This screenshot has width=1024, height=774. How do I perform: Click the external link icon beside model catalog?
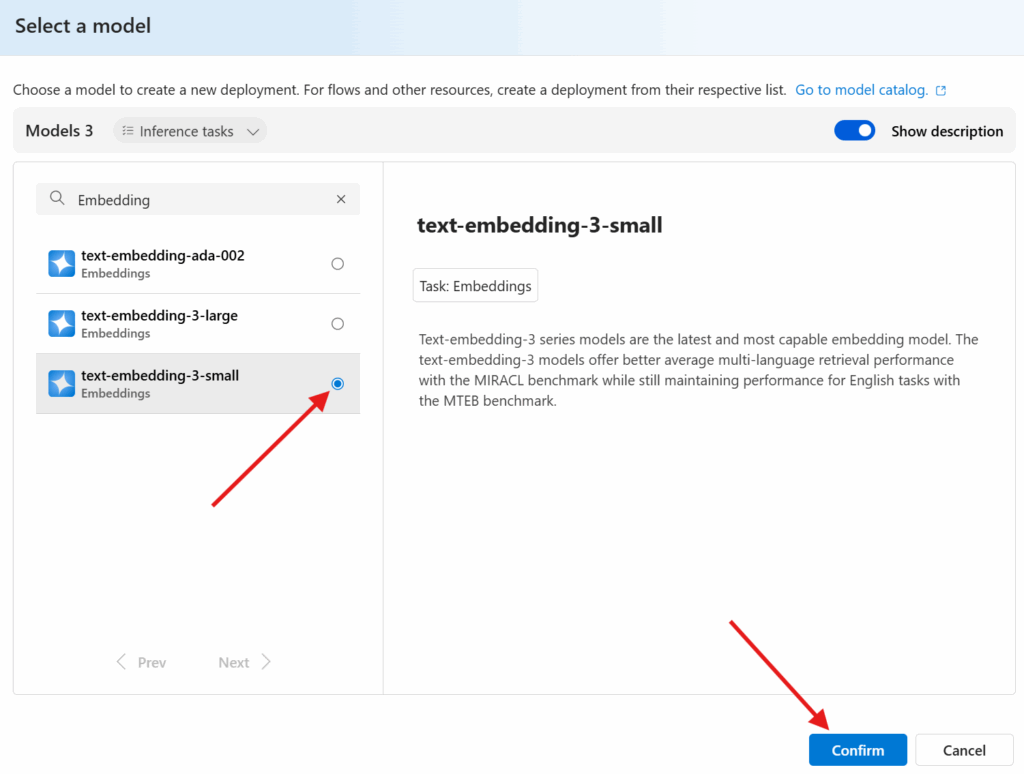click(x=940, y=89)
